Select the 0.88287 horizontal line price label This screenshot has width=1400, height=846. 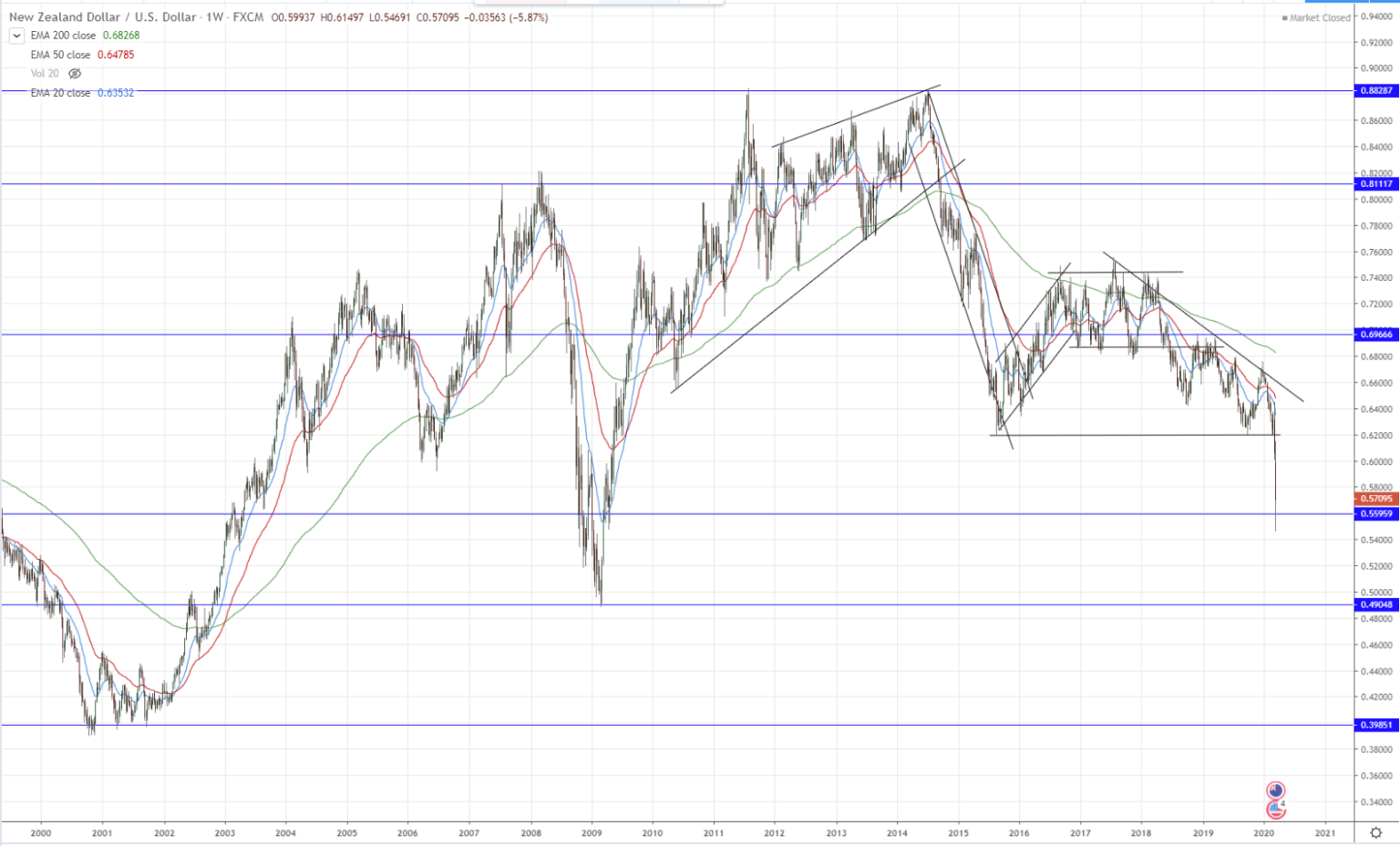click(x=1376, y=91)
